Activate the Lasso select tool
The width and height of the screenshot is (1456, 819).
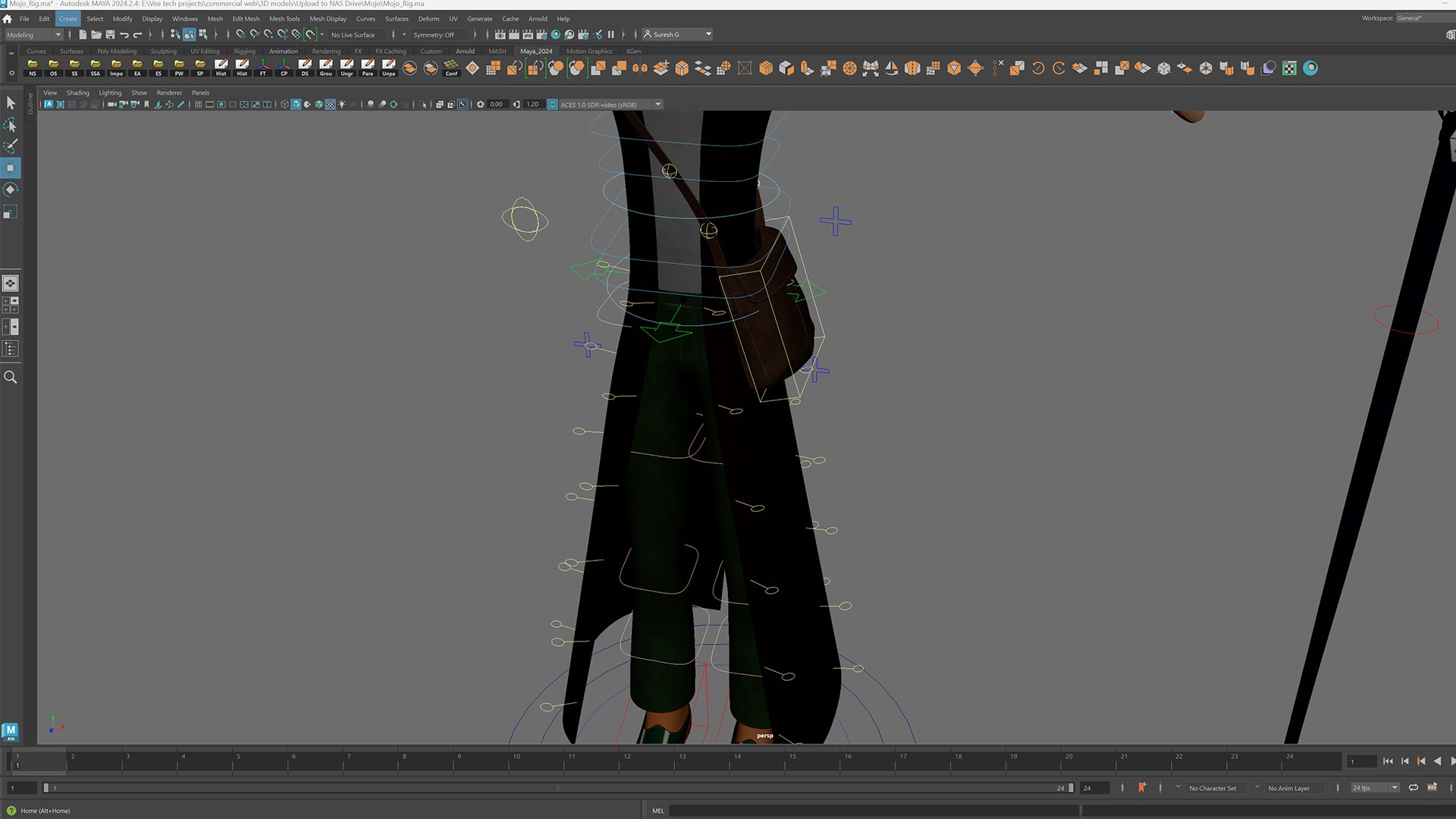[11, 124]
